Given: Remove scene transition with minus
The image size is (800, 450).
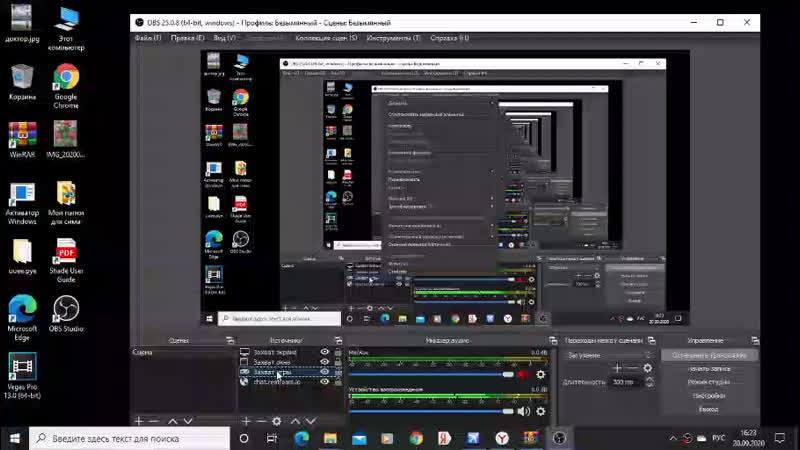Looking at the screenshot, I should click(x=632, y=368).
